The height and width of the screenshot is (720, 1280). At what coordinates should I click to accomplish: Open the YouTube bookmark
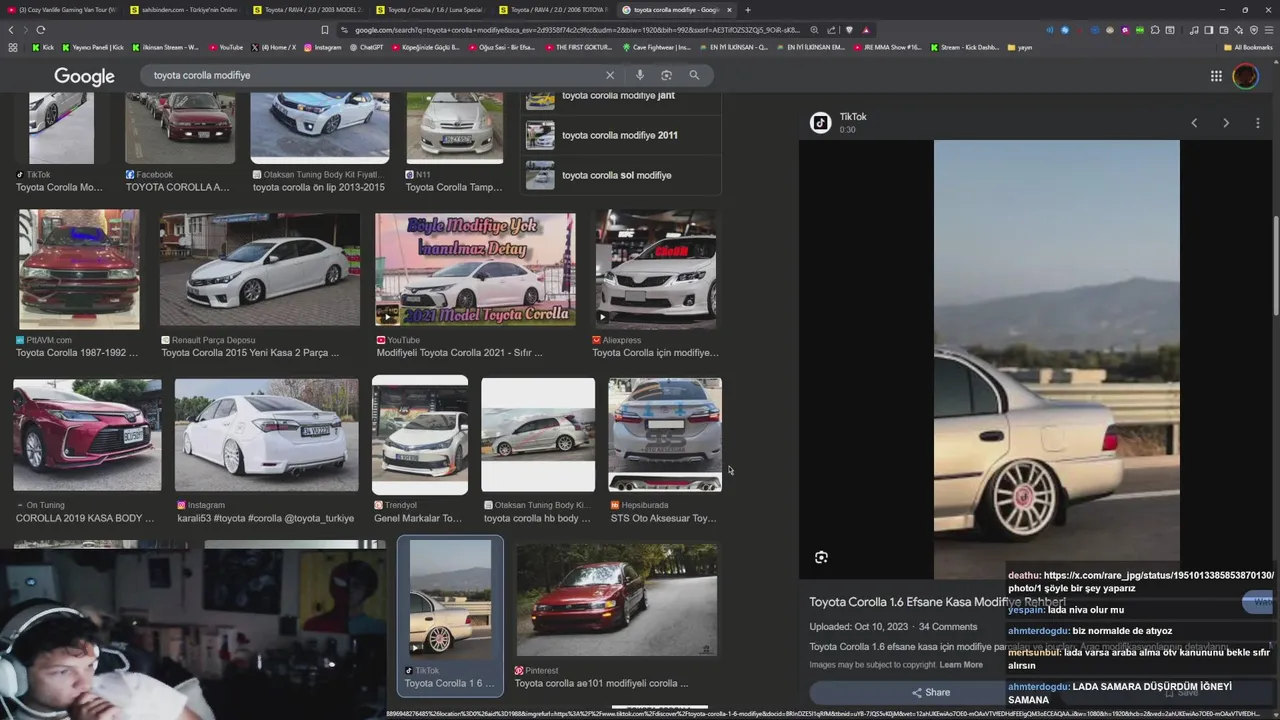tap(226, 47)
